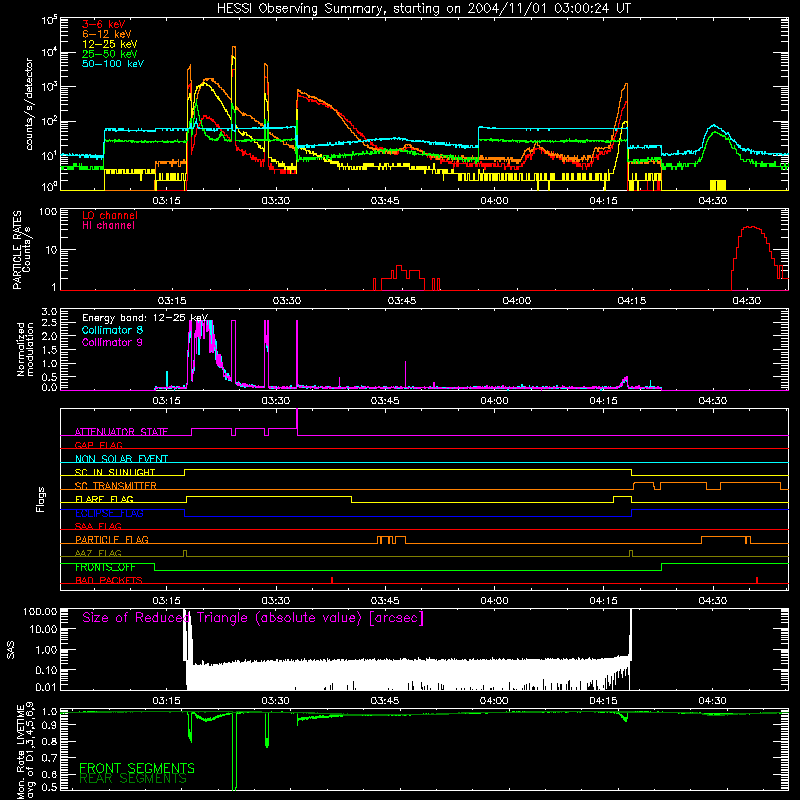
Task: Click the SAS axis label
Action: point(10,650)
